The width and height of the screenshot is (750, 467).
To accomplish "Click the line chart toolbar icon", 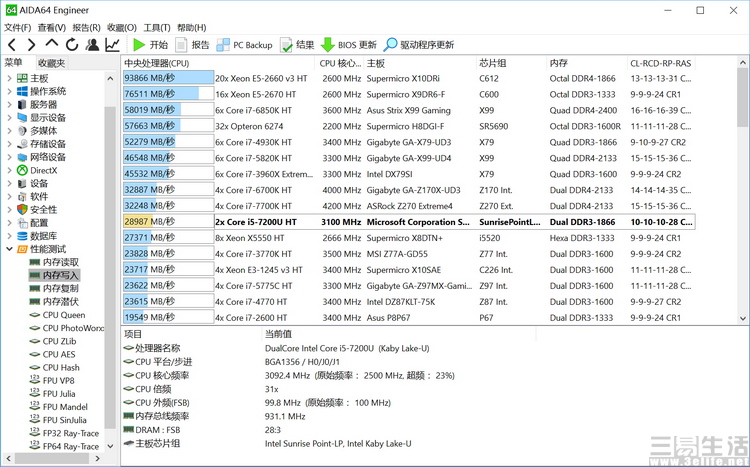I will (112, 45).
